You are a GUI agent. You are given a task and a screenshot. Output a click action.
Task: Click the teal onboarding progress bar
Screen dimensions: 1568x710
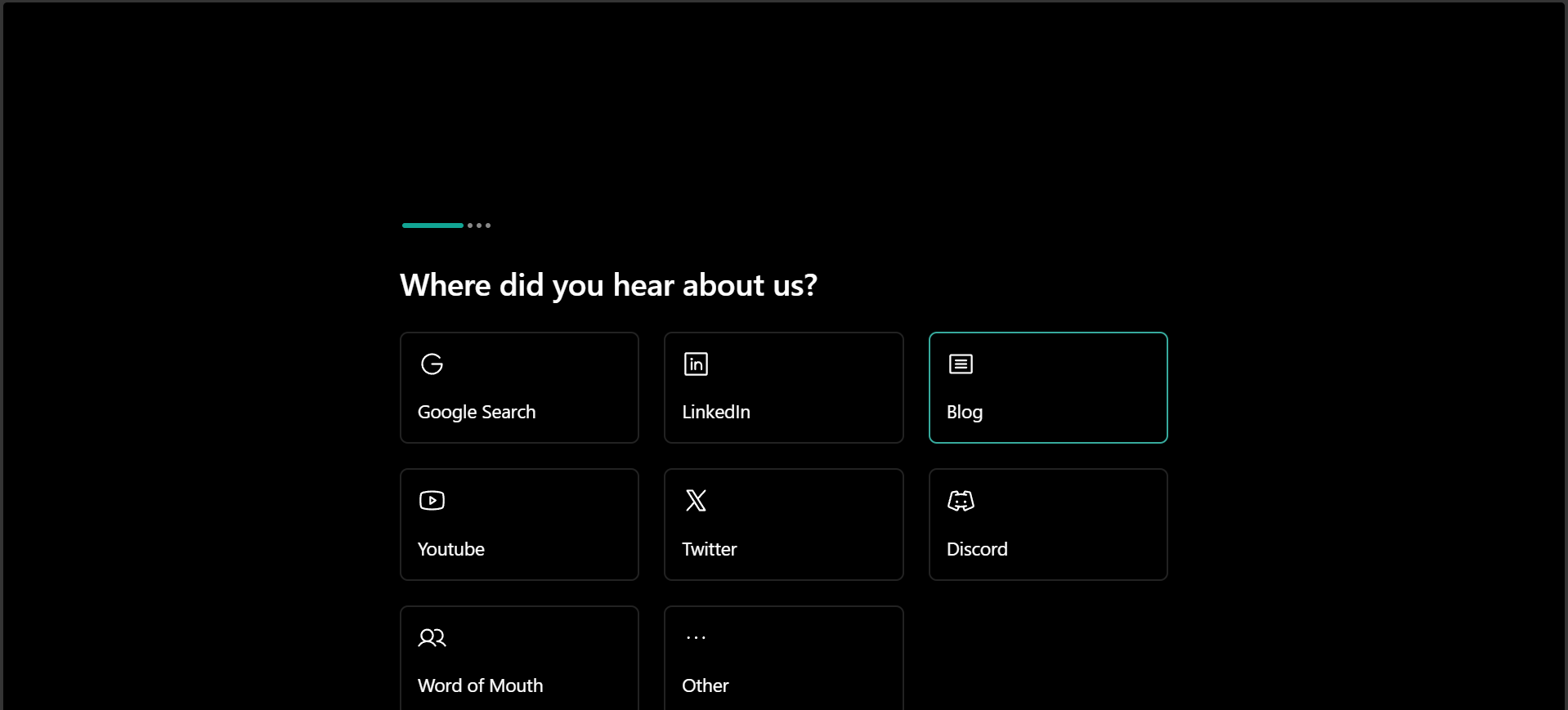[x=432, y=226]
